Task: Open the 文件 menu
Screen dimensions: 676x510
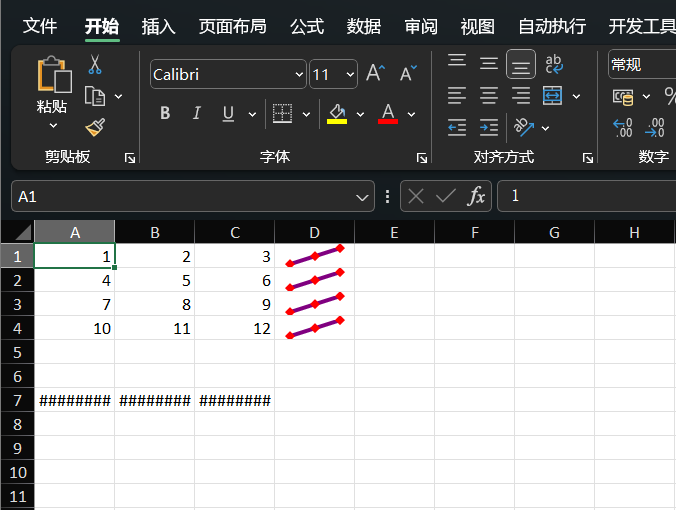Action: (x=40, y=26)
